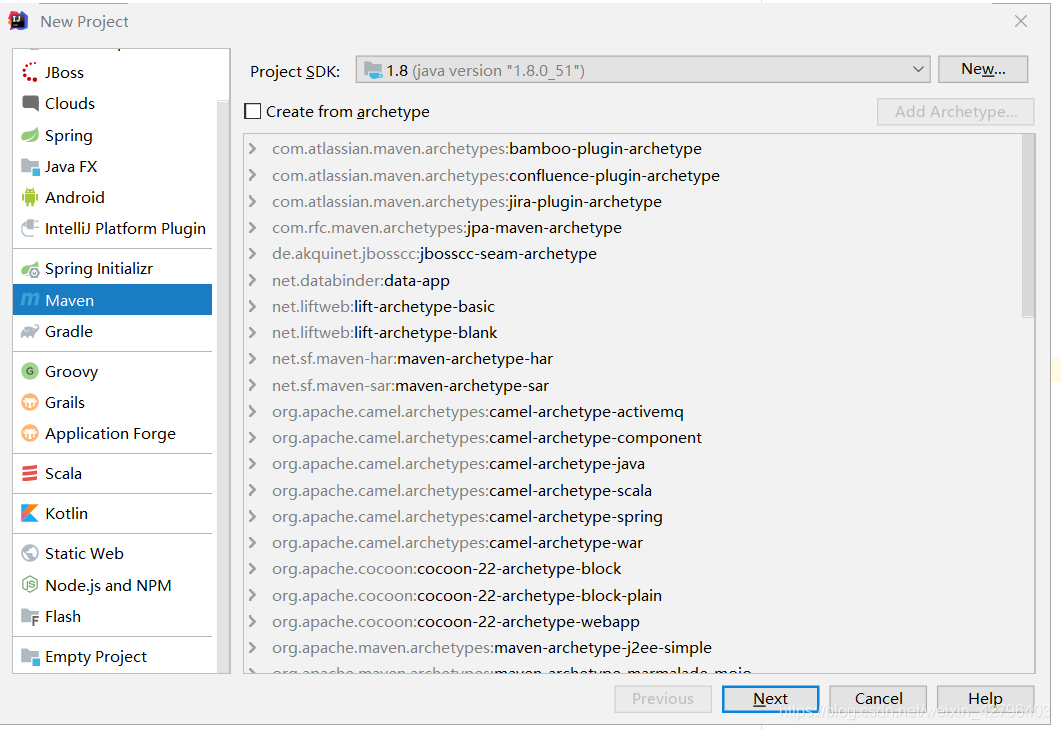Click the Previous button
1061x730 pixels.
(662, 699)
